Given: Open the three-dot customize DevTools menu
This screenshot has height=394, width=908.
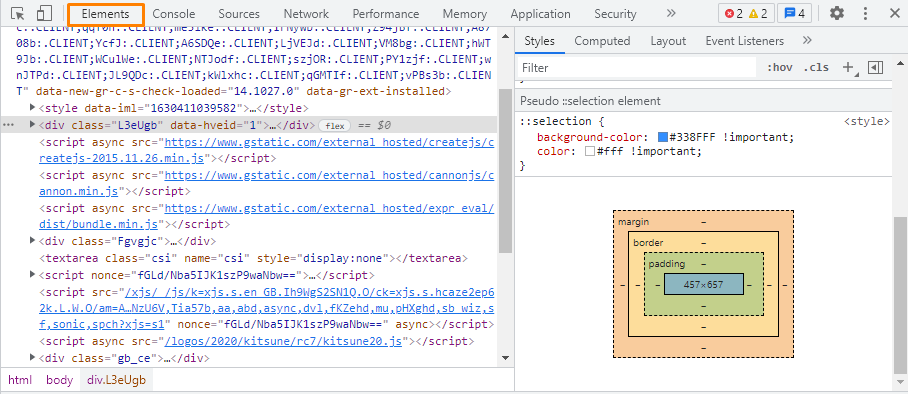Looking at the screenshot, I should 865,14.
